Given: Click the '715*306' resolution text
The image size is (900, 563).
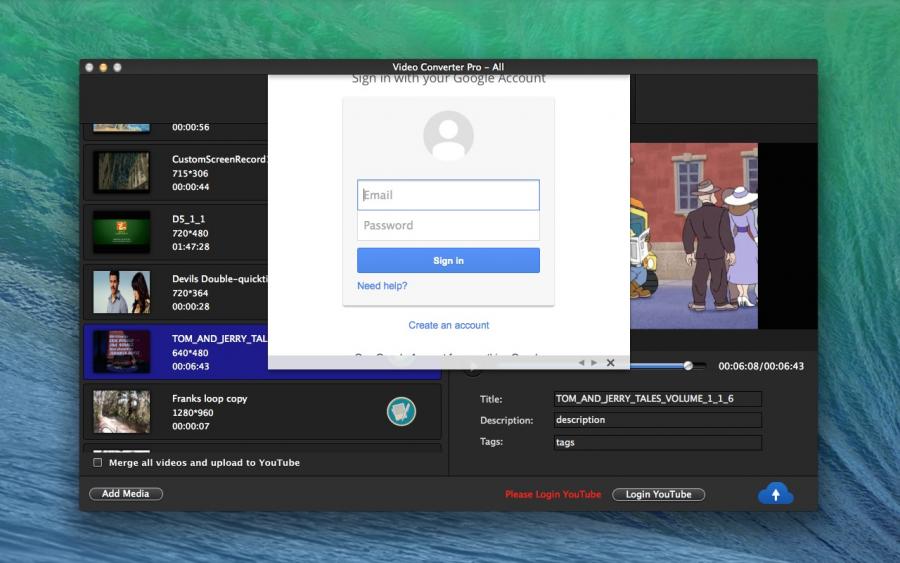Looking at the screenshot, I should pyautogui.click(x=190, y=173).
